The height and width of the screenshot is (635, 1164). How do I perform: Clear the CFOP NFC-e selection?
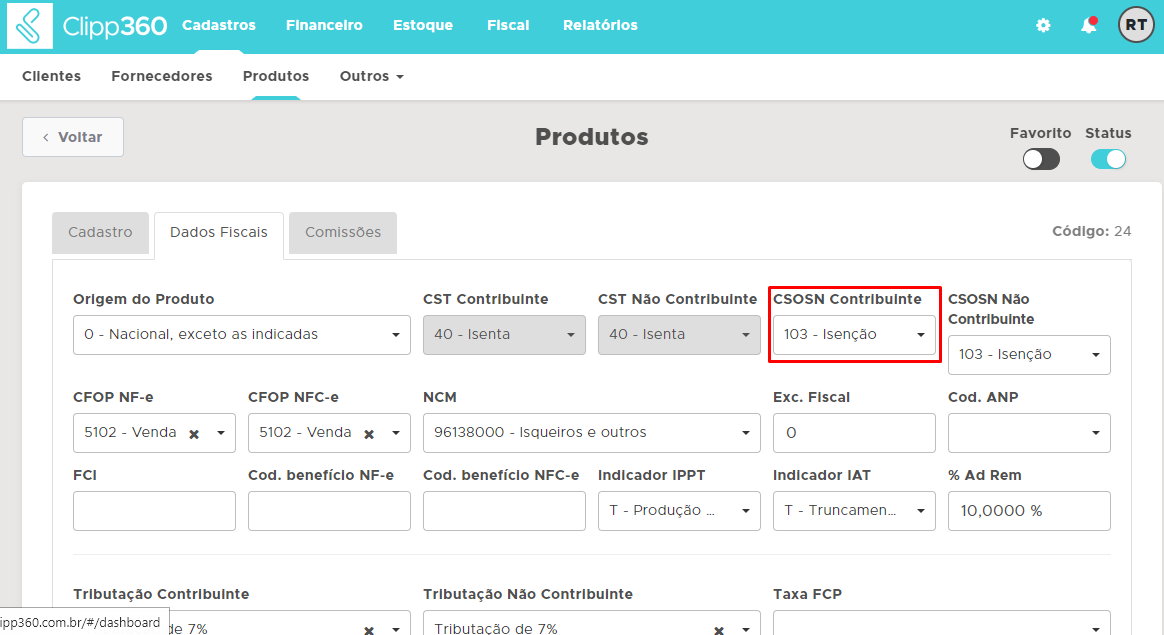[x=369, y=434]
